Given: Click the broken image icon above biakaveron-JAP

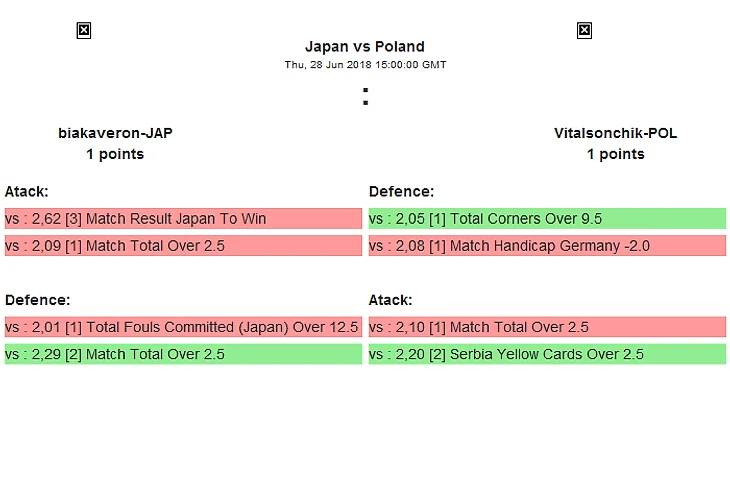Looking at the screenshot, I should click(x=84, y=31).
